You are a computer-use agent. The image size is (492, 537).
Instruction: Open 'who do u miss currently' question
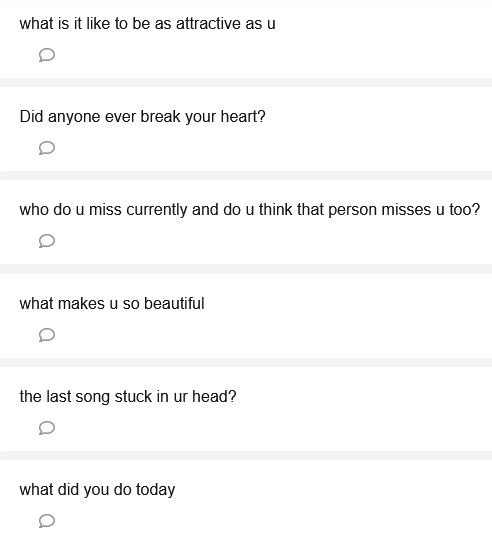250,210
